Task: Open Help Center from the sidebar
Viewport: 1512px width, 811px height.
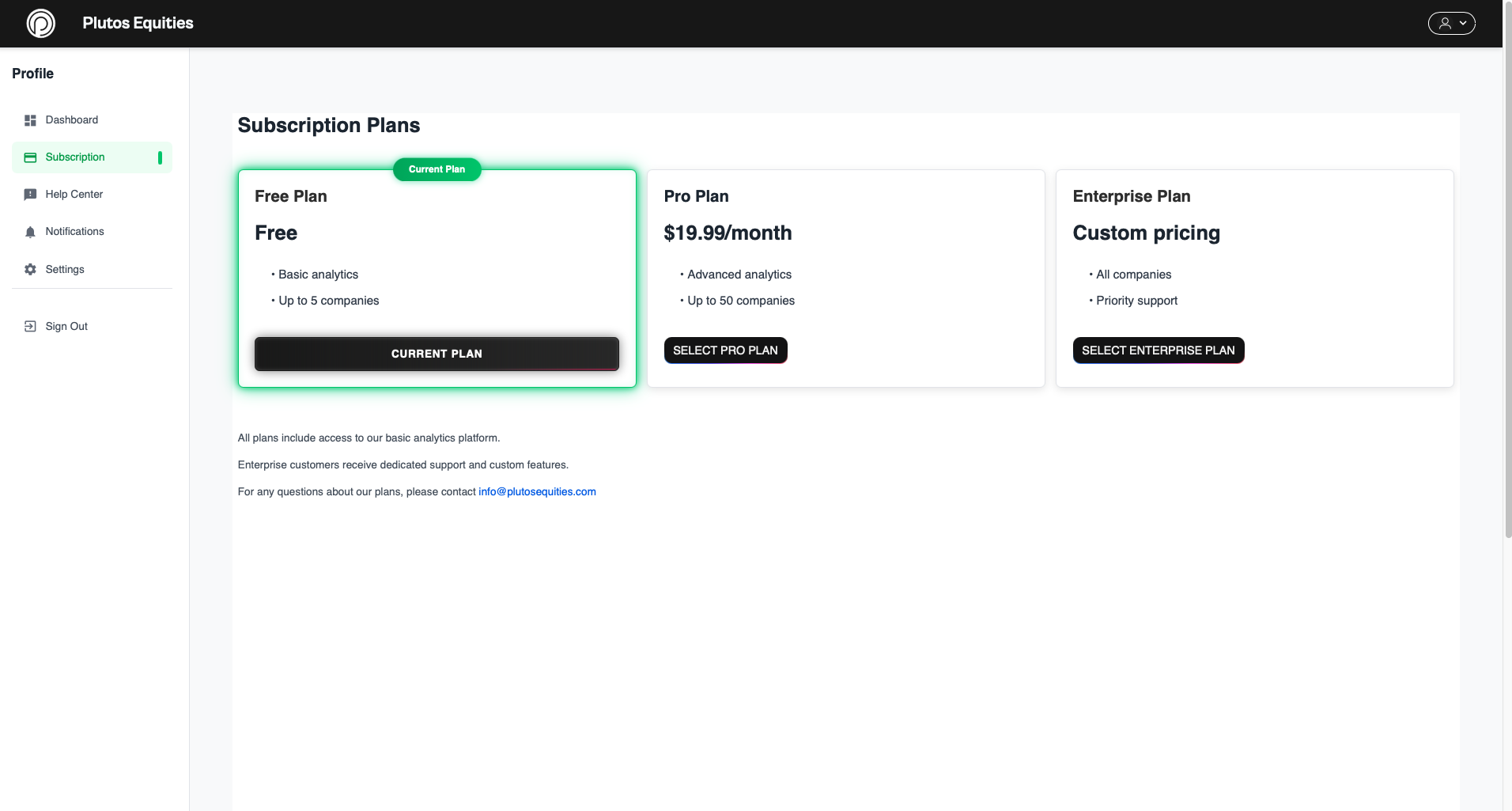Action: [74, 194]
